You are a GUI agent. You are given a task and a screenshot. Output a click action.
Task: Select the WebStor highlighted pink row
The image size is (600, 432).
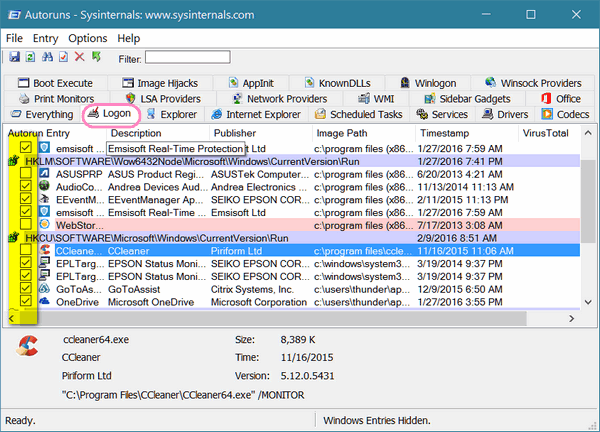(x=318, y=225)
